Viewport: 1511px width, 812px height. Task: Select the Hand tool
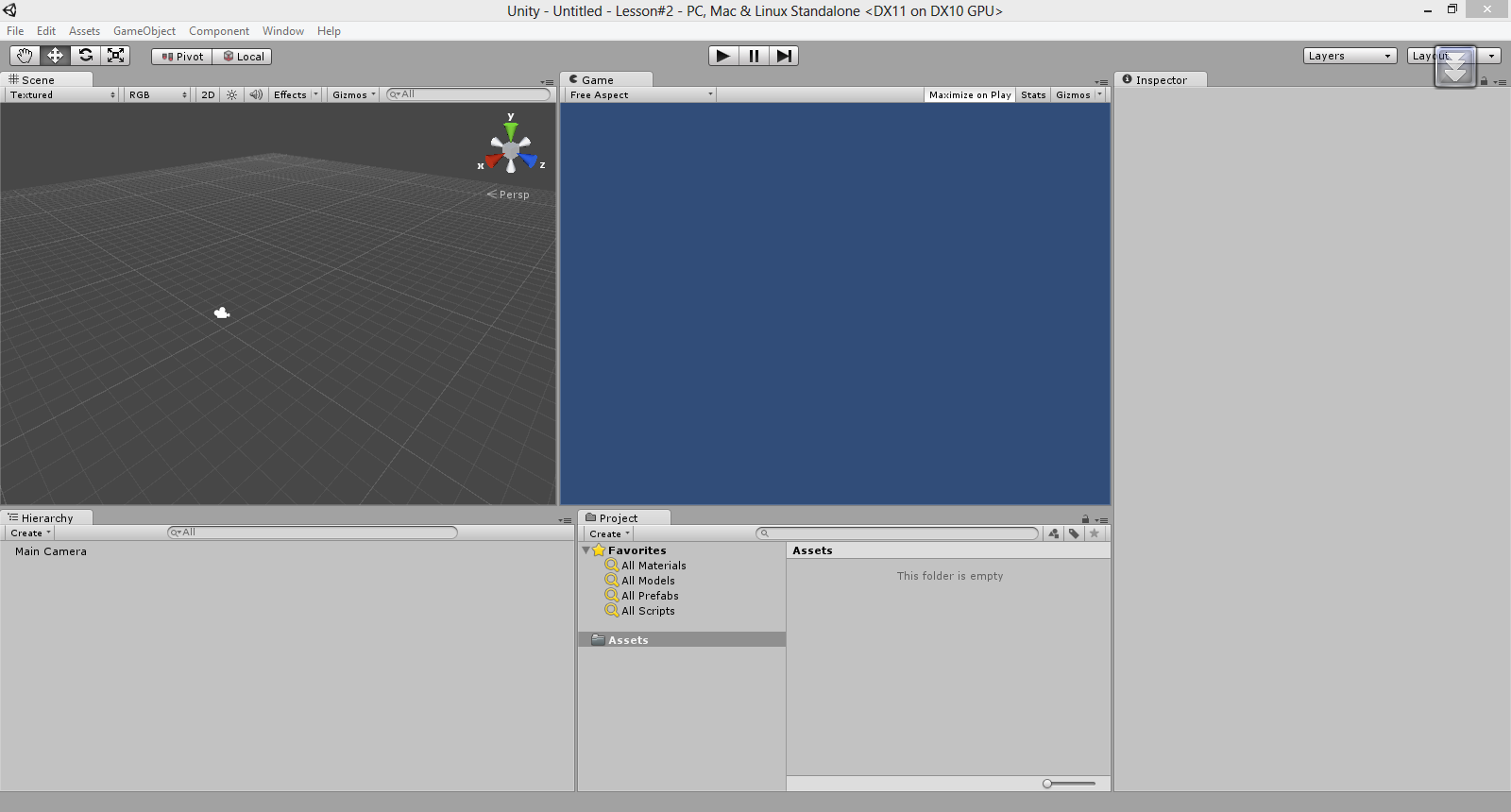click(x=25, y=56)
